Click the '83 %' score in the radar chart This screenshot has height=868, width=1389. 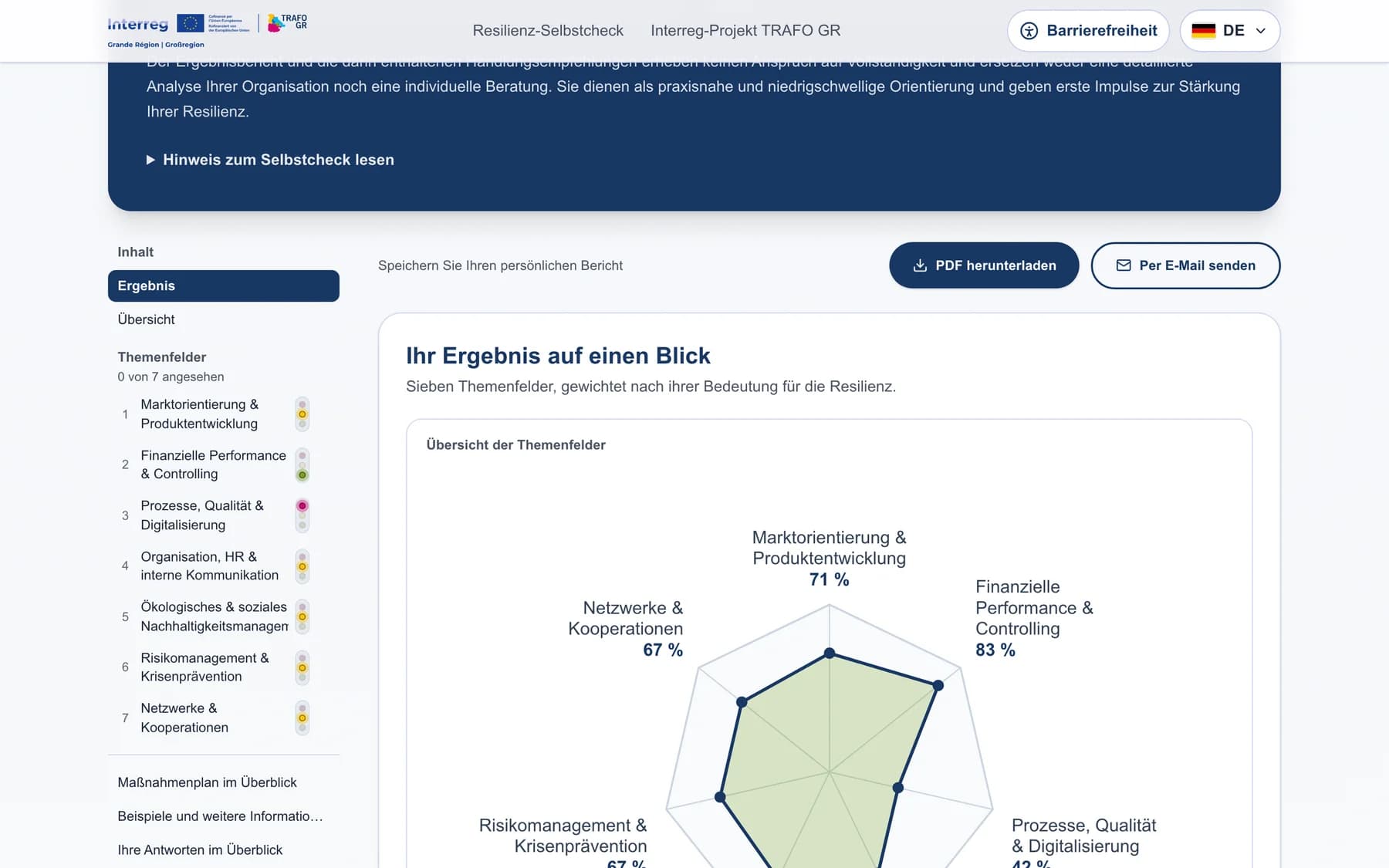995,650
